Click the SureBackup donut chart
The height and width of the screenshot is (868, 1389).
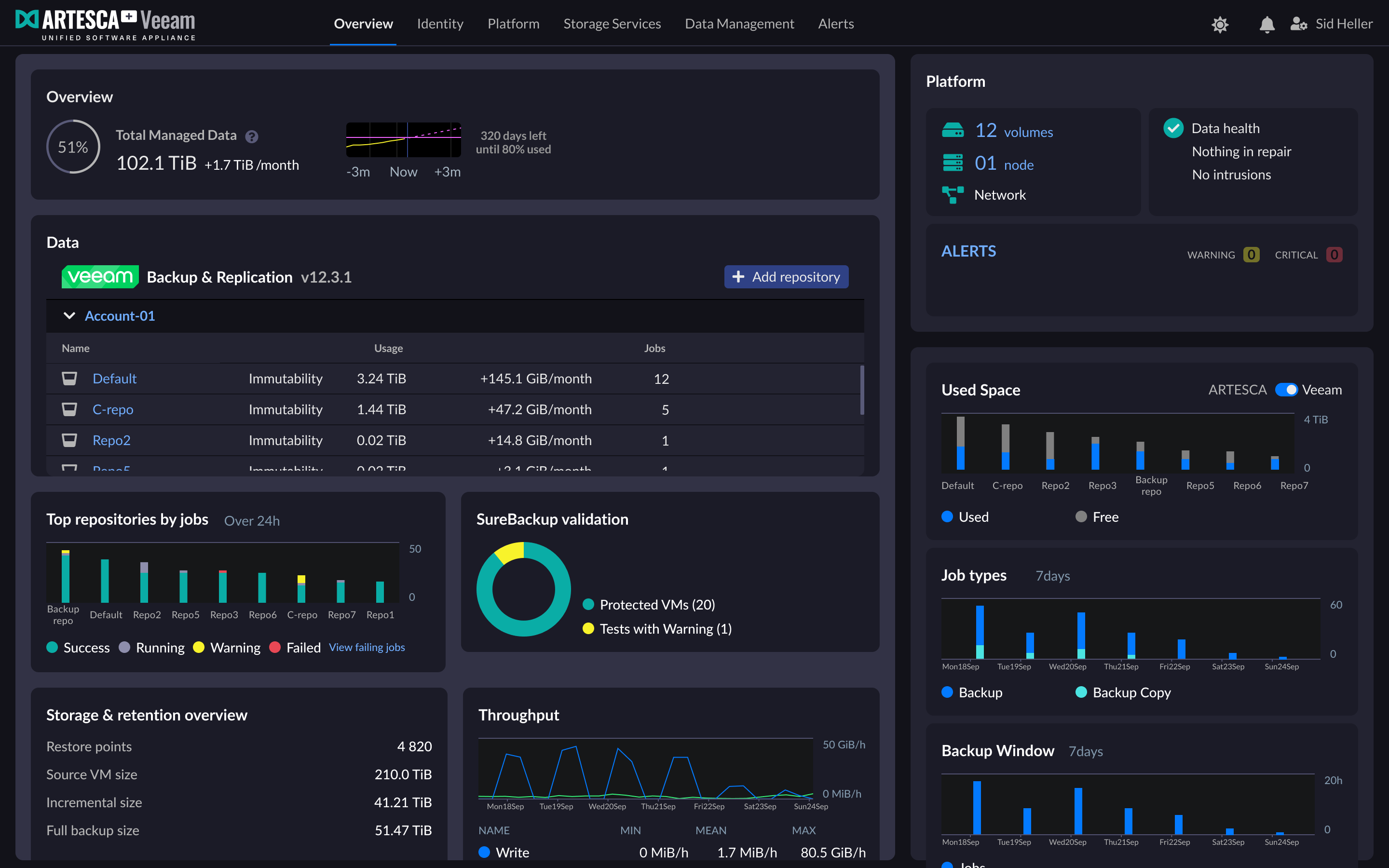pos(523,589)
